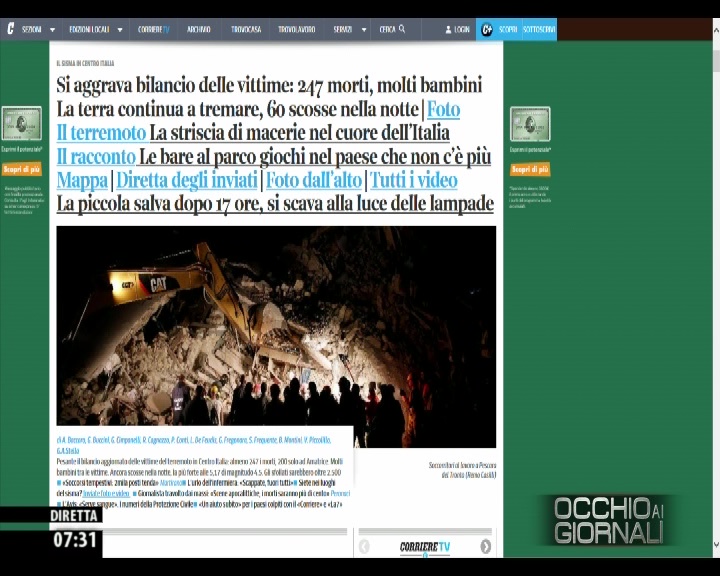
Task: Open the Corriere TV section
Action: pos(153,29)
